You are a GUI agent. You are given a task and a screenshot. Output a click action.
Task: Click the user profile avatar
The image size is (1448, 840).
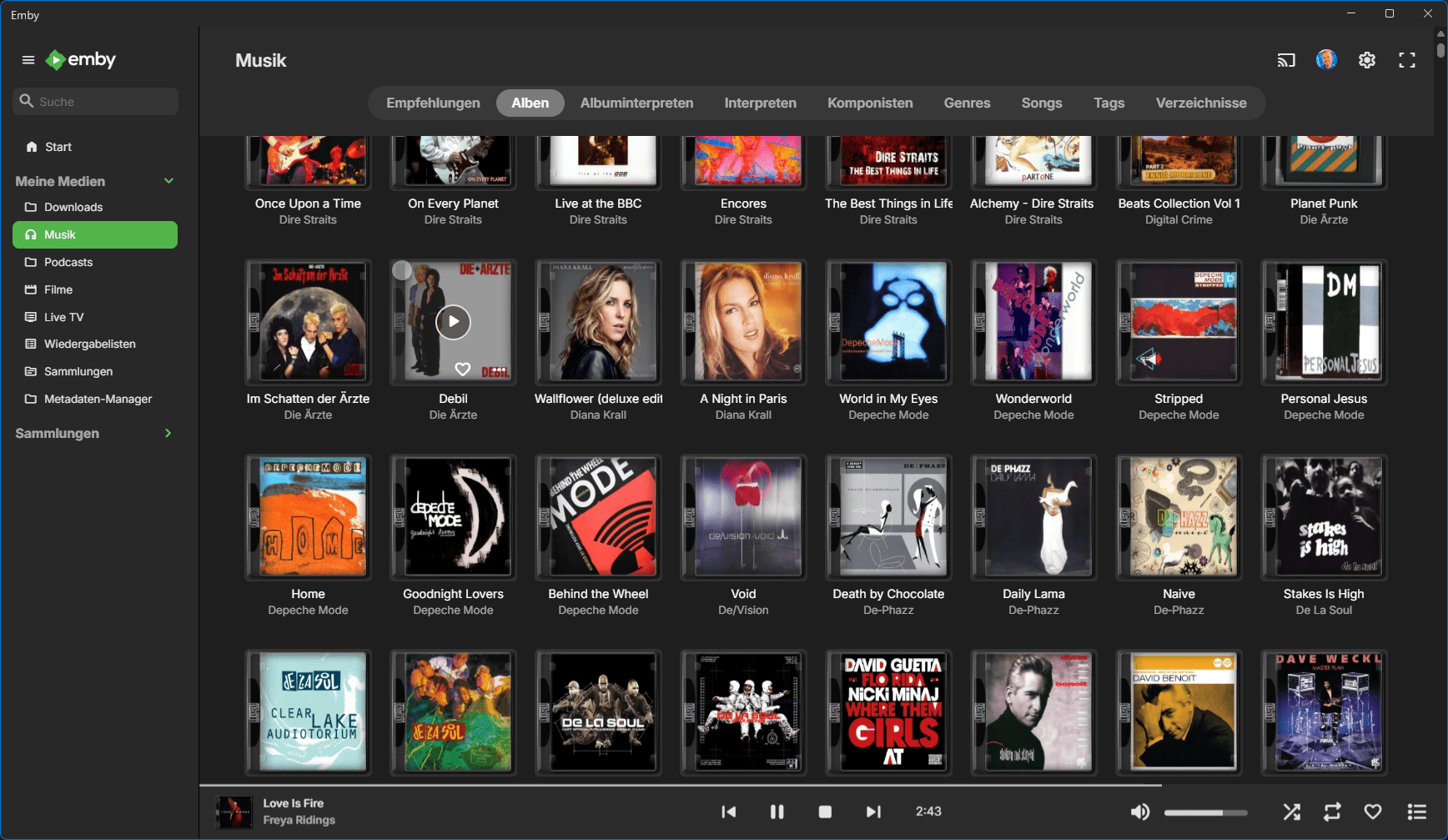[x=1326, y=60]
